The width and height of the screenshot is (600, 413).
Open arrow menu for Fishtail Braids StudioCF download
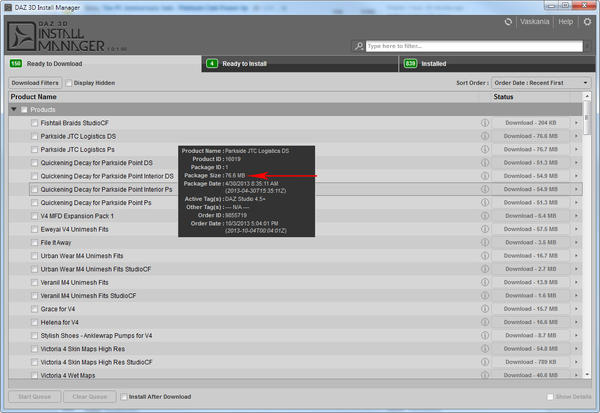tap(576, 123)
